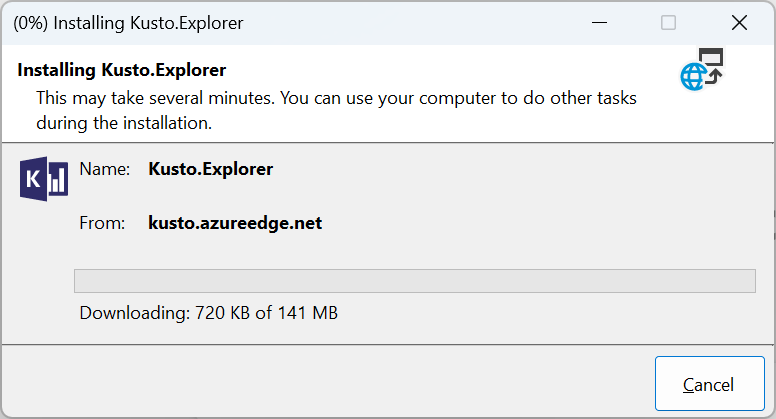Click "during the installation." description line
This screenshot has height=419, width=776.
point(124,124)
